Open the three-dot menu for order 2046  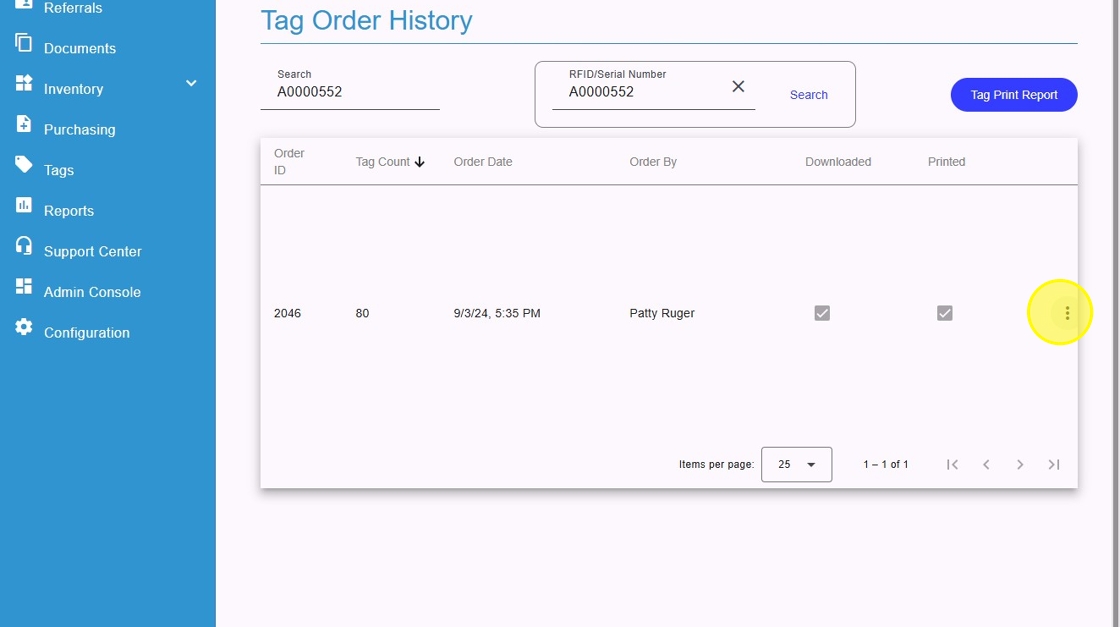coord(1067,313)
